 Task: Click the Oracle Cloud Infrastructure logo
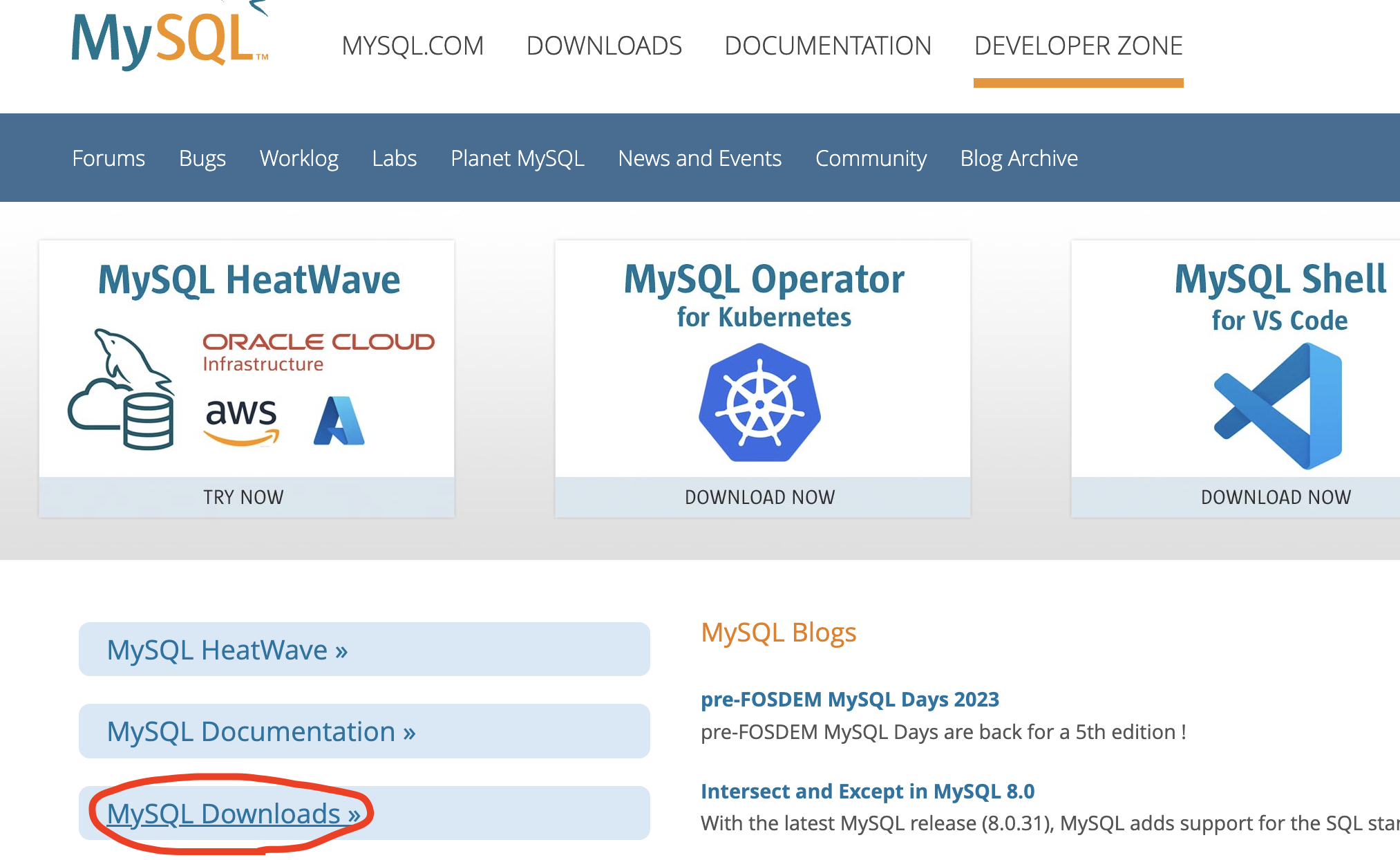tap(318, 351)
